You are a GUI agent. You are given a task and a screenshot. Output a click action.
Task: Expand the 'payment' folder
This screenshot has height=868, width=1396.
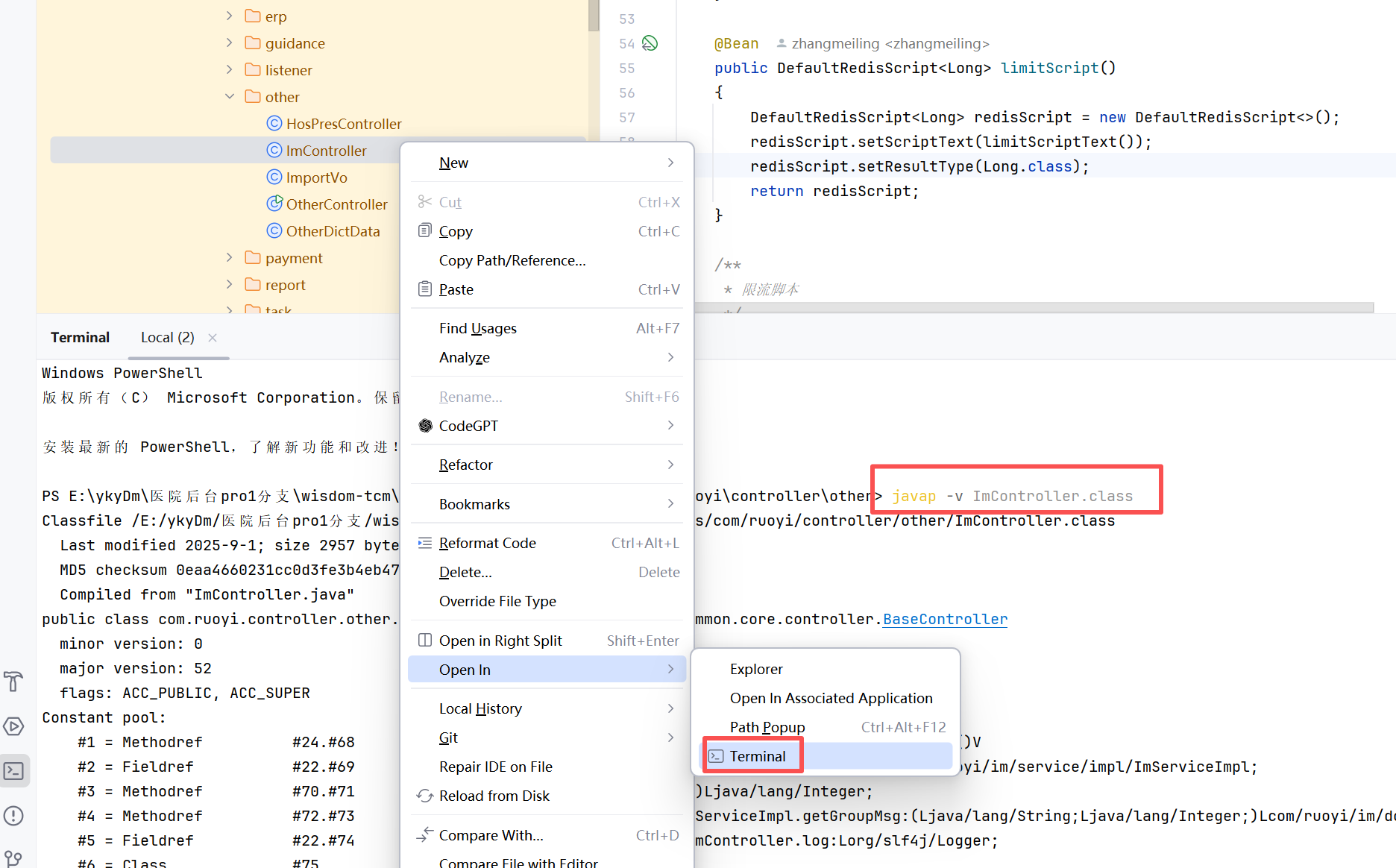(x=230, y=258)
